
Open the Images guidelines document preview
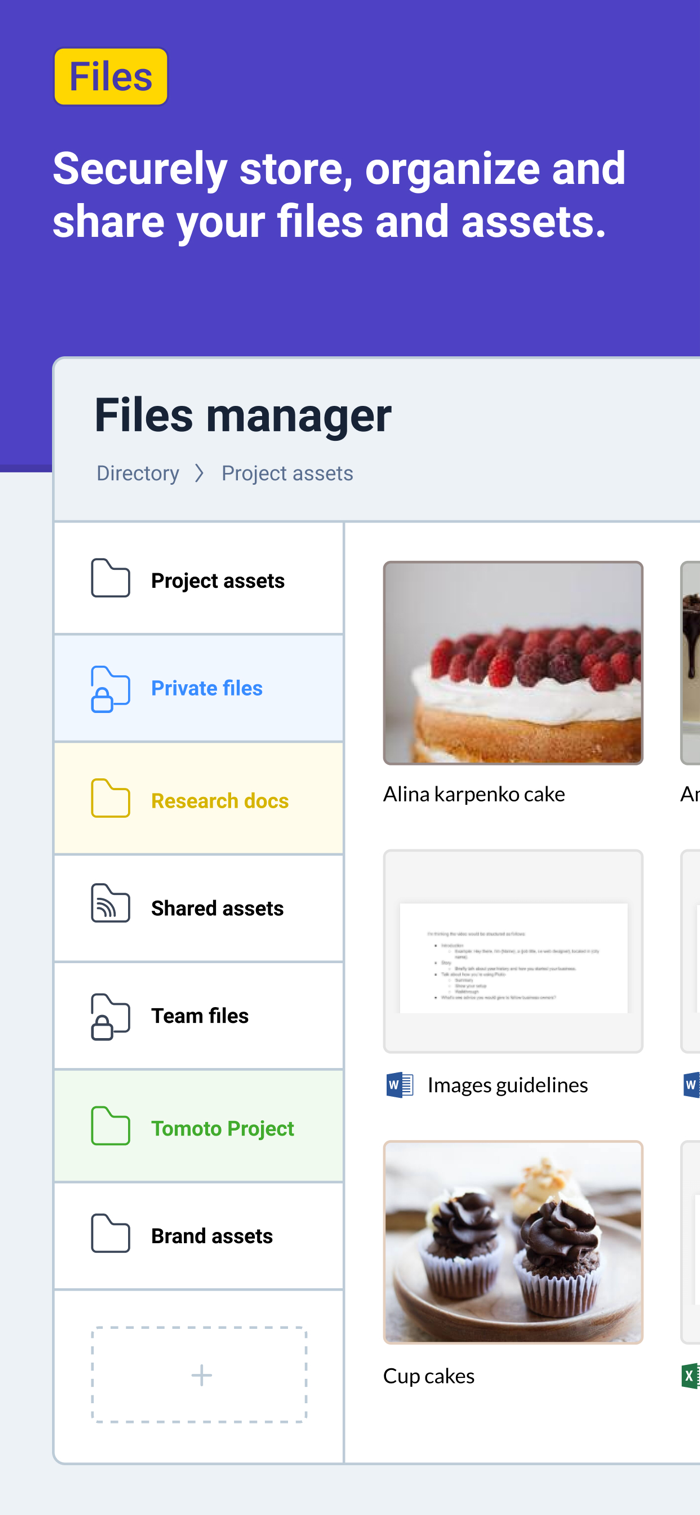coord(513,951)
